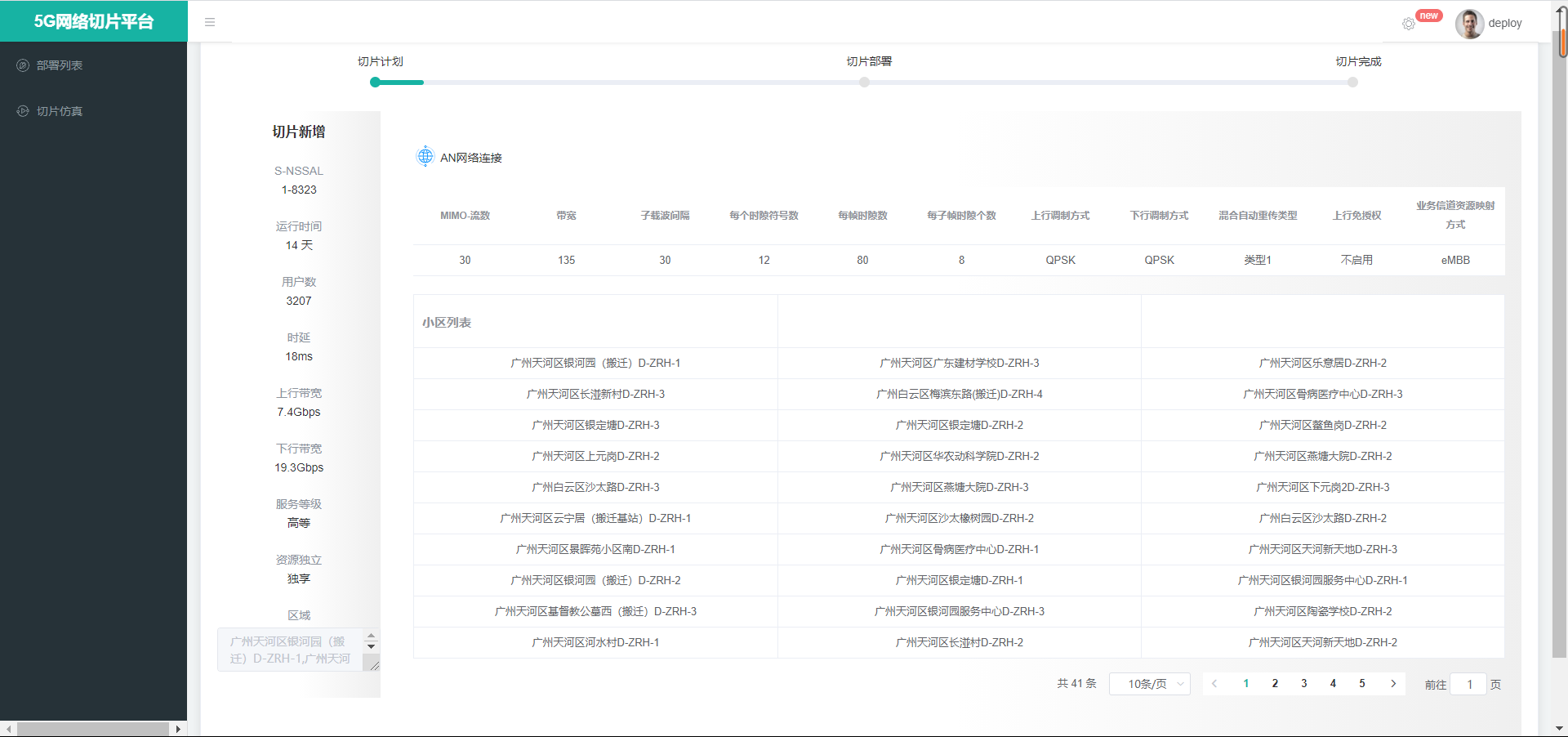Screen dimensions: 1568x737
Task: Select page 3 in pagination
Action: pos(1304,684)
